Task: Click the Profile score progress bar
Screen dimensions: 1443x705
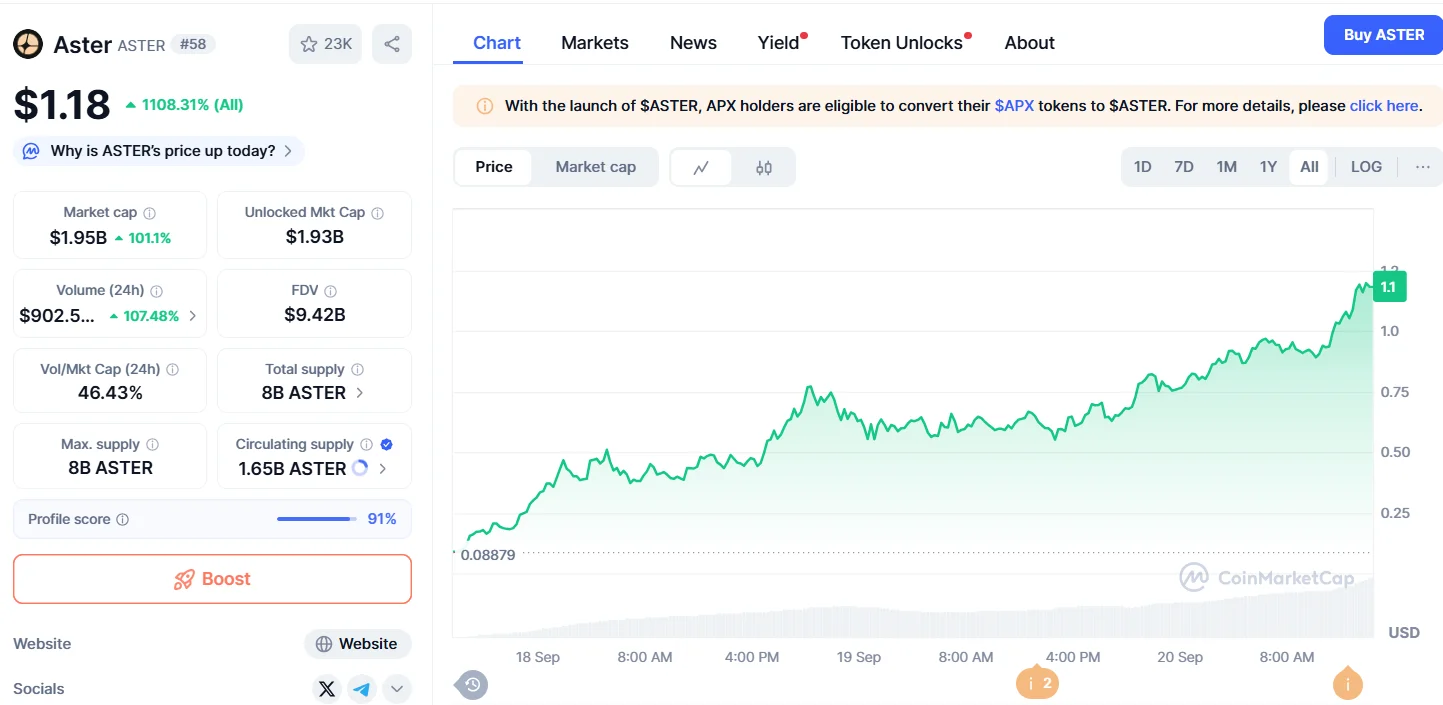Action: point(316,519)
